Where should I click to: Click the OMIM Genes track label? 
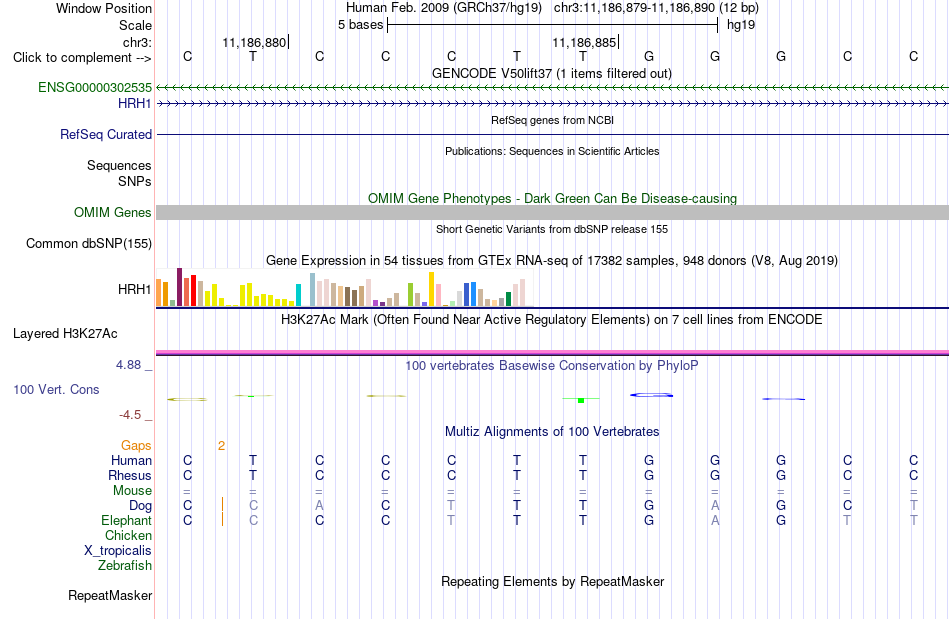coord(112,213)
